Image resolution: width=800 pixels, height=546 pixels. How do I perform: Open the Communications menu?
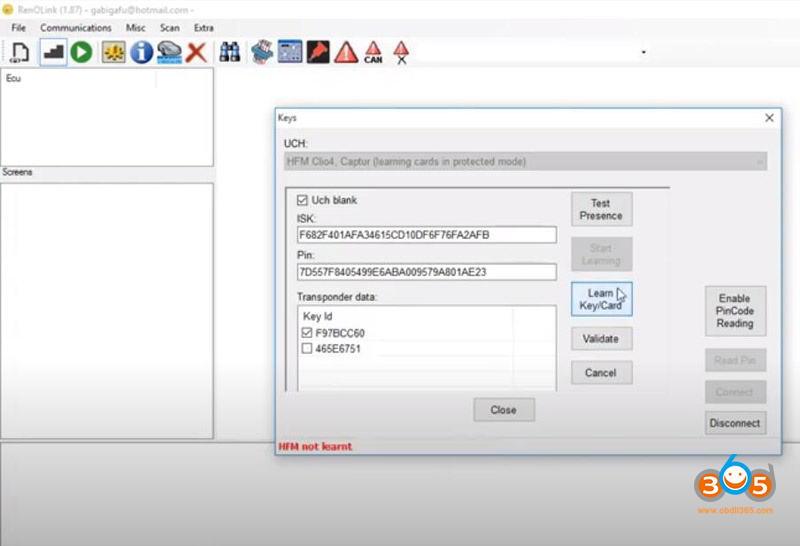[76, 28]
